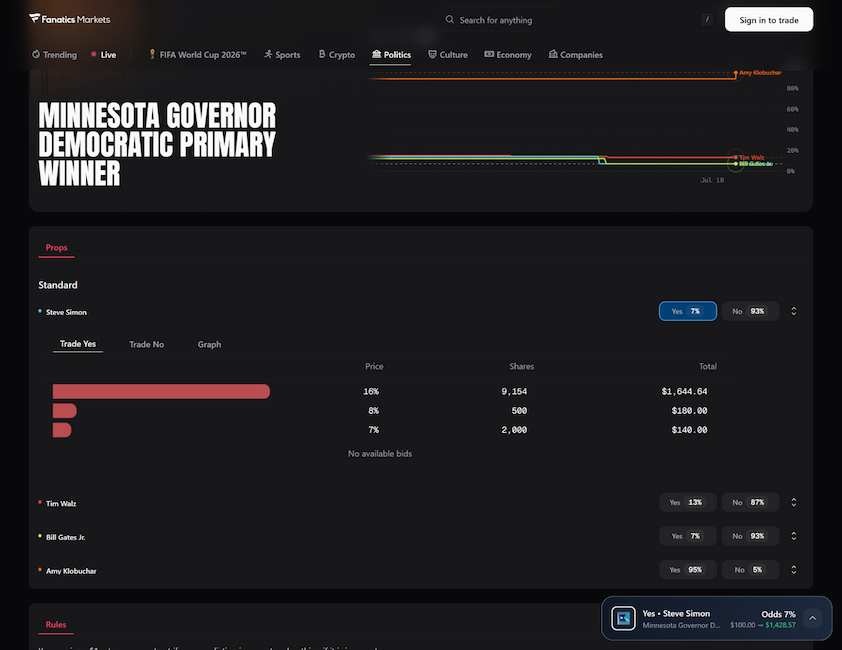Click the Odds 7% text in bet slip
Screen dimensions: 842x650
pos(778,614)
